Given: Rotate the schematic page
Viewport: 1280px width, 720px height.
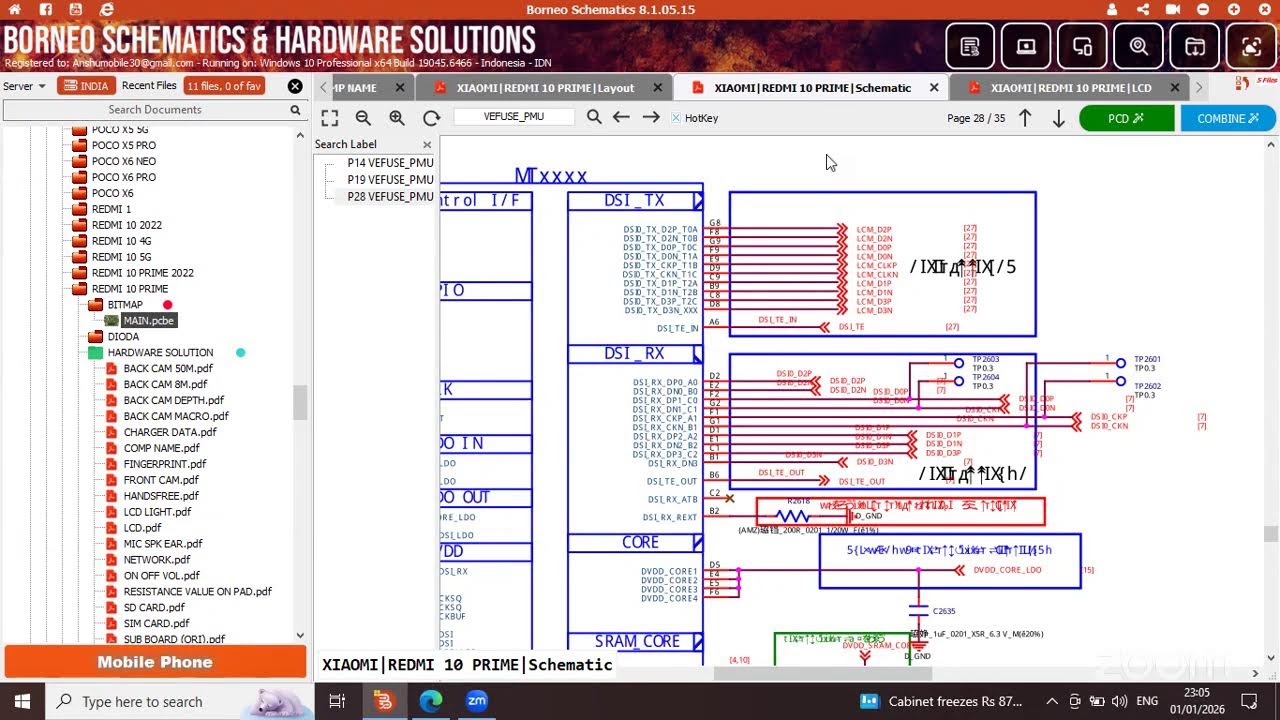Looking at the screenshot, I should (431, 118).
